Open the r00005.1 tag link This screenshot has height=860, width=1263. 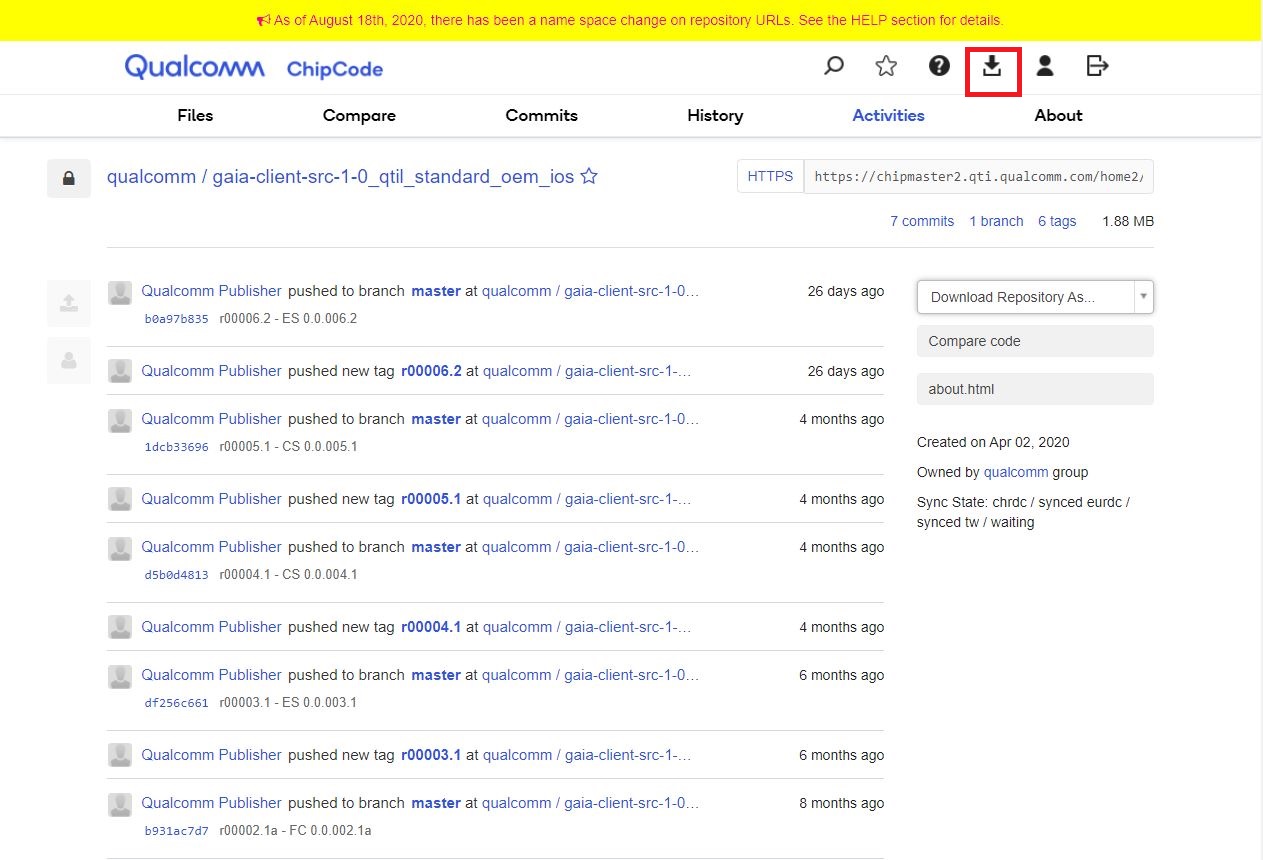click(431, 499)
